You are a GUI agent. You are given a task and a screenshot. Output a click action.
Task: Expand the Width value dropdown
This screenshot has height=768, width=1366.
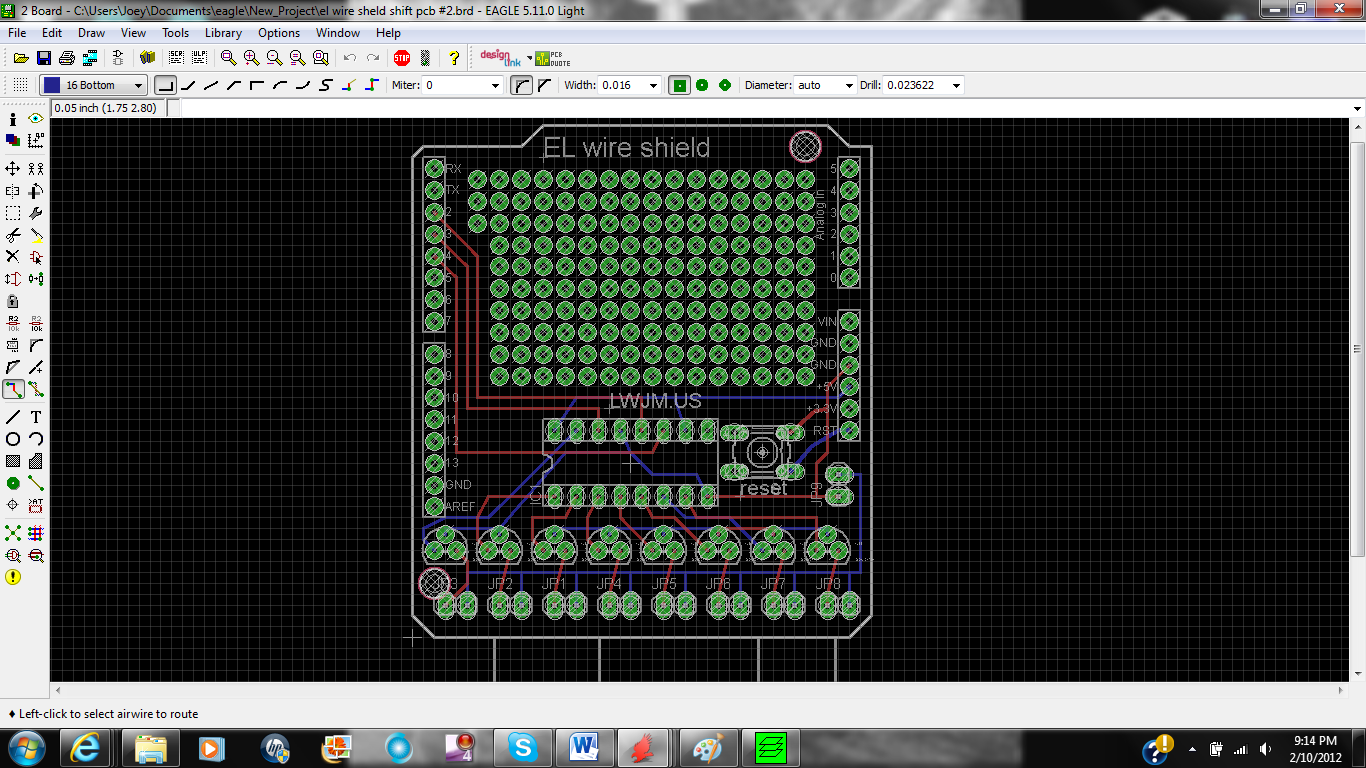tap(655, 85)
